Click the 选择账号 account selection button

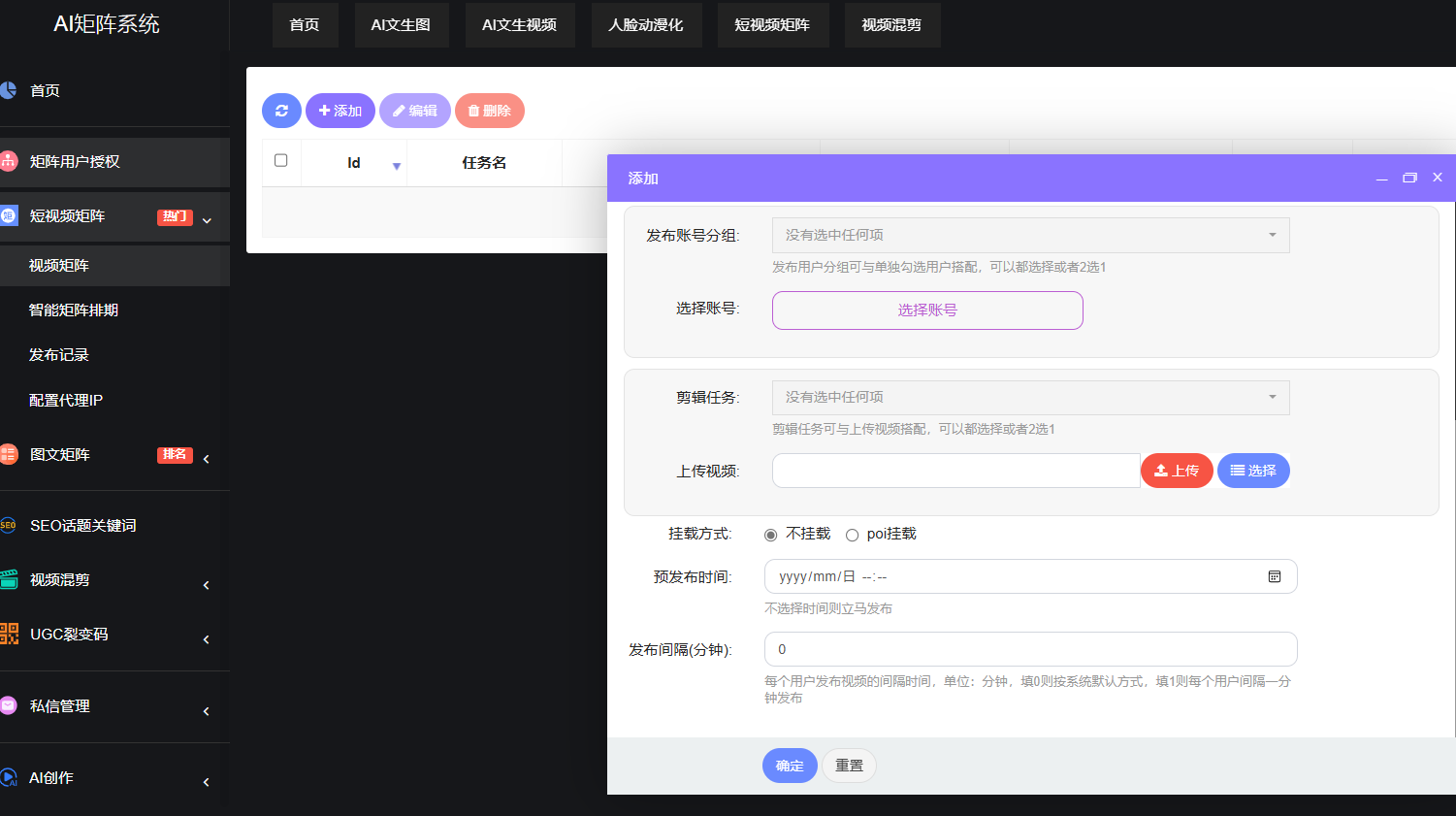pos(926,310)
